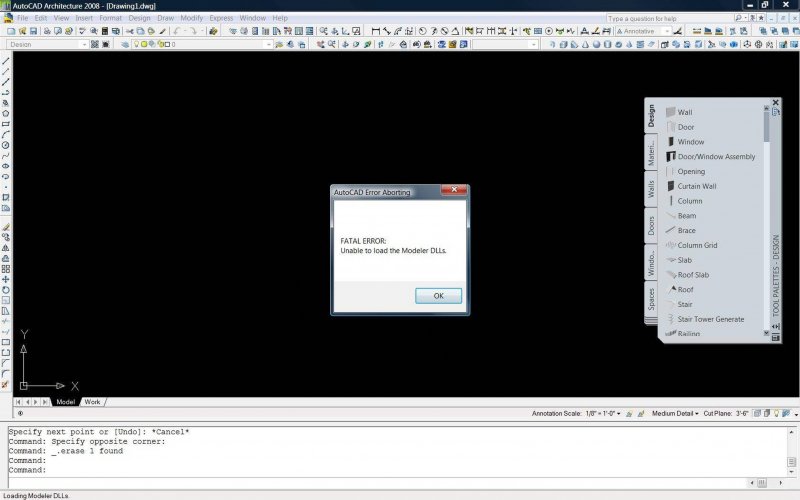Close the AutoCAD Error Aborting dialog with the X
This screenshot has width=800, height=500.
[x=454, y=190]
